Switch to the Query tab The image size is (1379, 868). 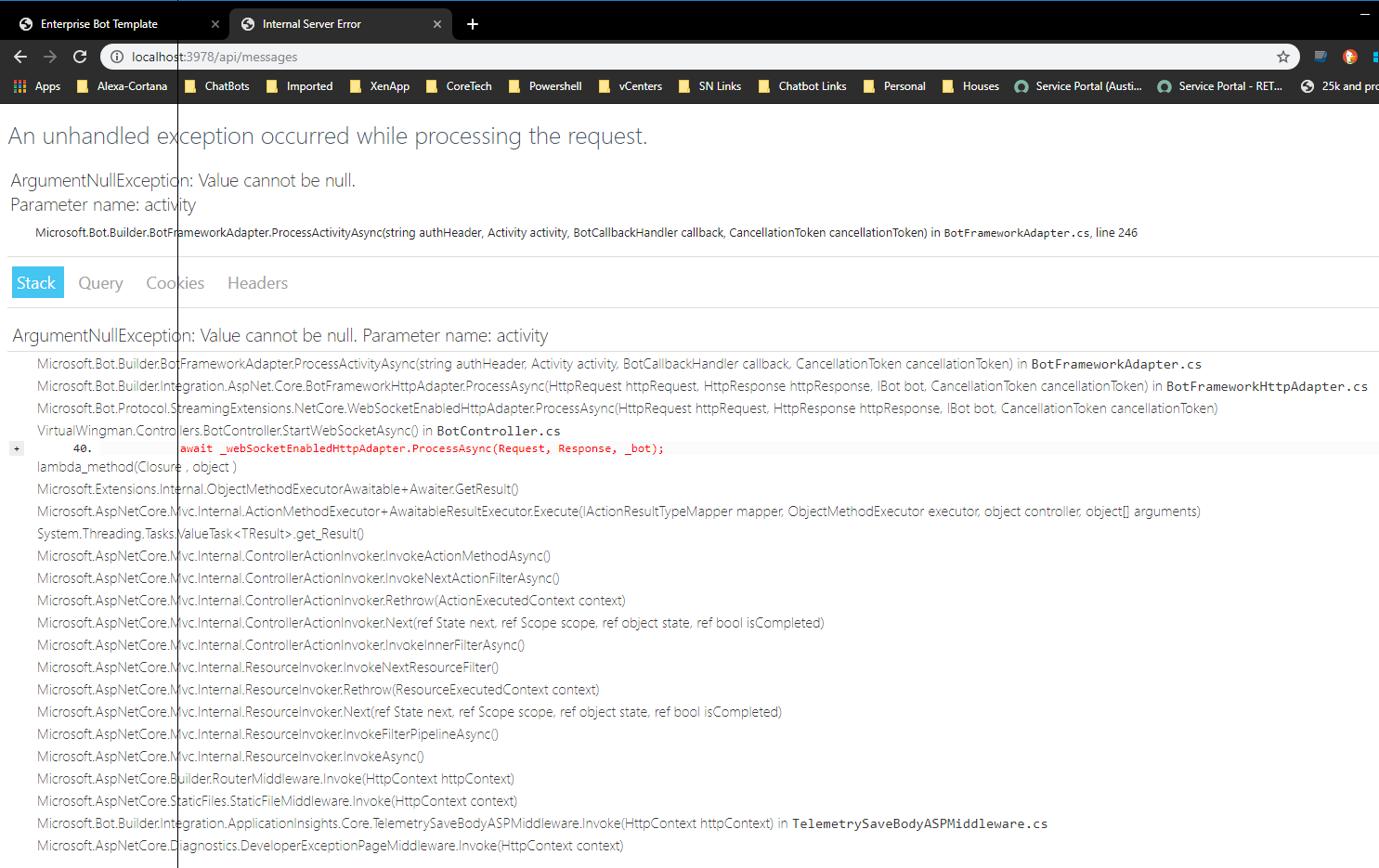click(x=100, y=282)
